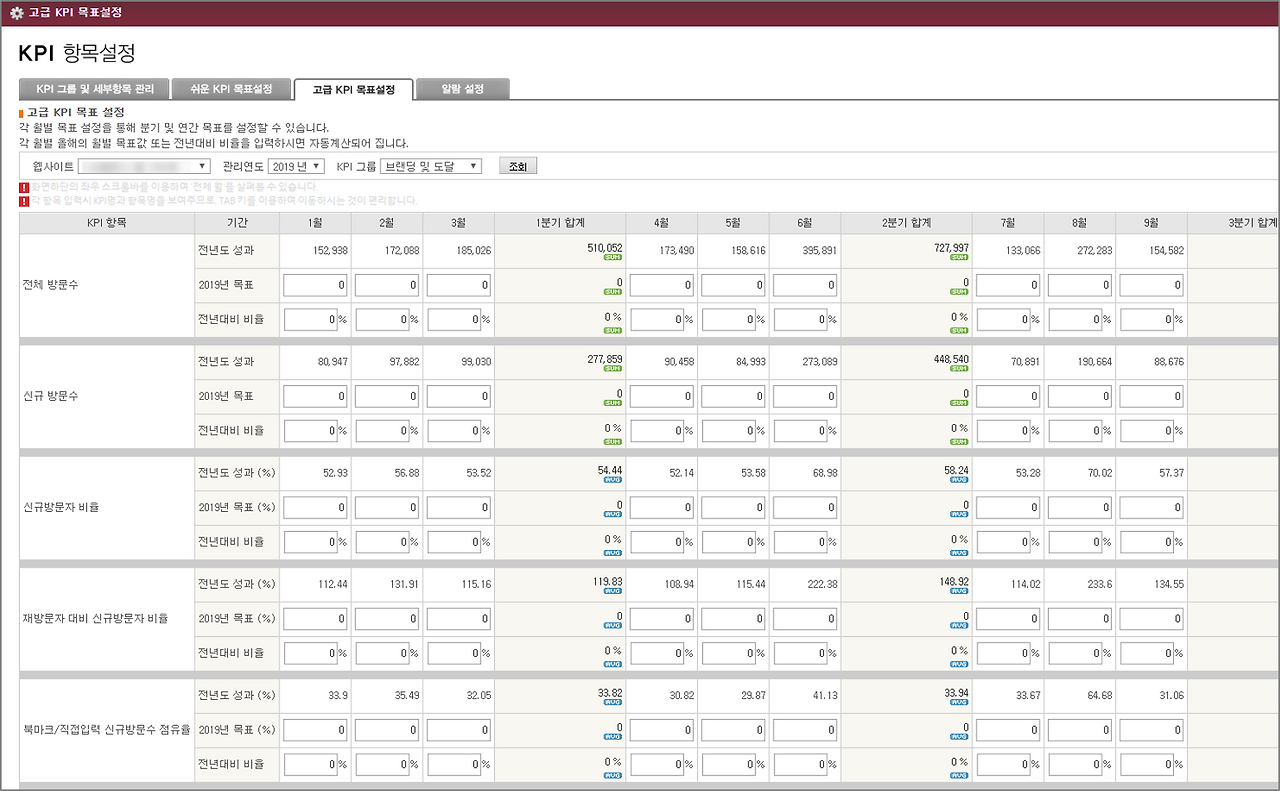Click 전체 방문수 전년대비 비율 3월 percent field
Screen dimensions: 1280x791
(455, 320)
